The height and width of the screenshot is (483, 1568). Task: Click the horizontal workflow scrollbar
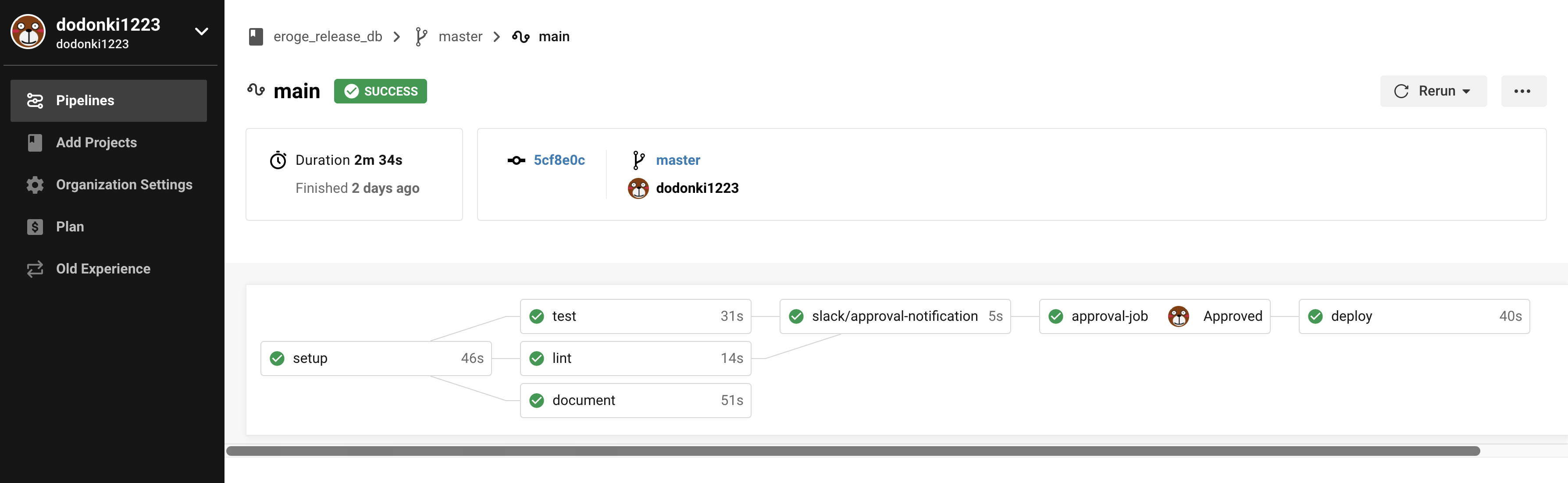tap(852, 451)
